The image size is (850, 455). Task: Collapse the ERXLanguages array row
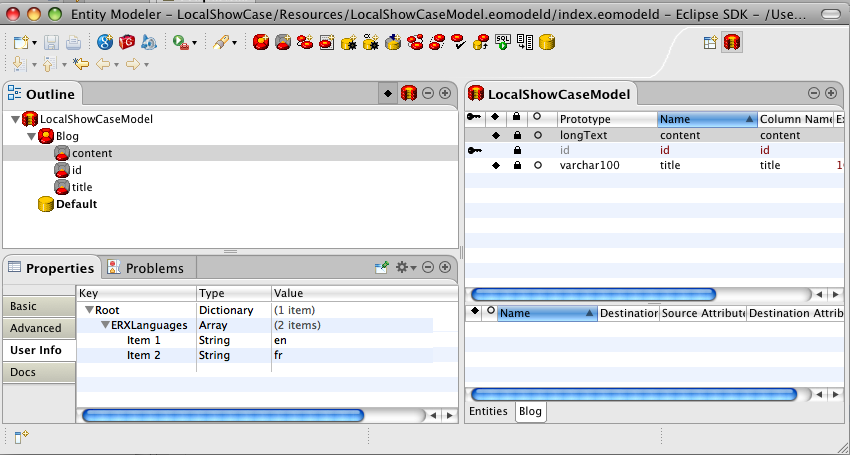tap(105, 325)
